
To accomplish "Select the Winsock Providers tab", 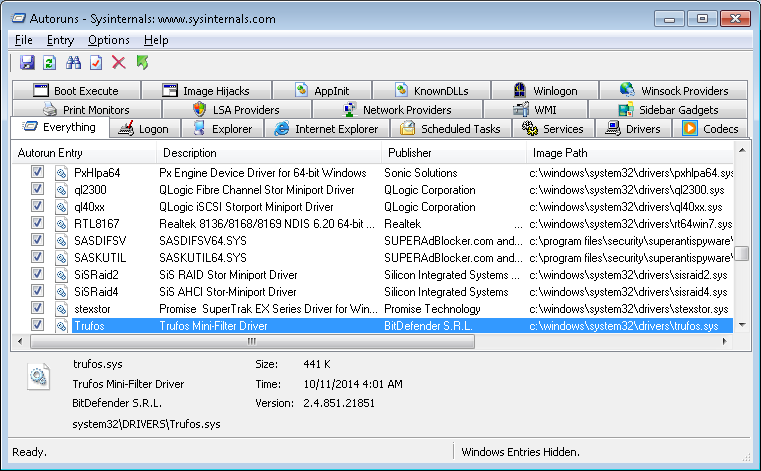I will (674, 91).
